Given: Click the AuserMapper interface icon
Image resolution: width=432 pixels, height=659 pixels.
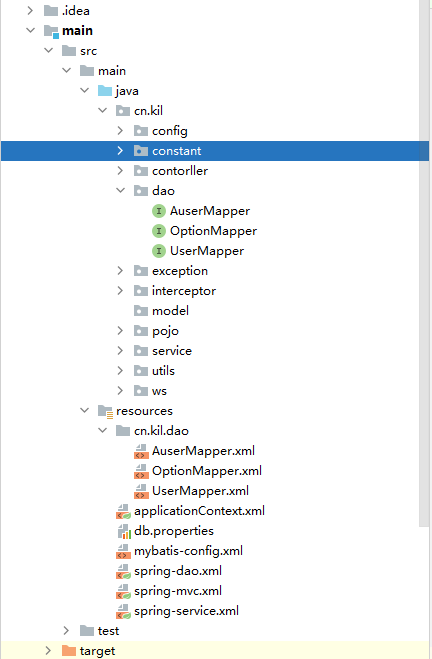Looking at the screenshot, I should point(158,211).
